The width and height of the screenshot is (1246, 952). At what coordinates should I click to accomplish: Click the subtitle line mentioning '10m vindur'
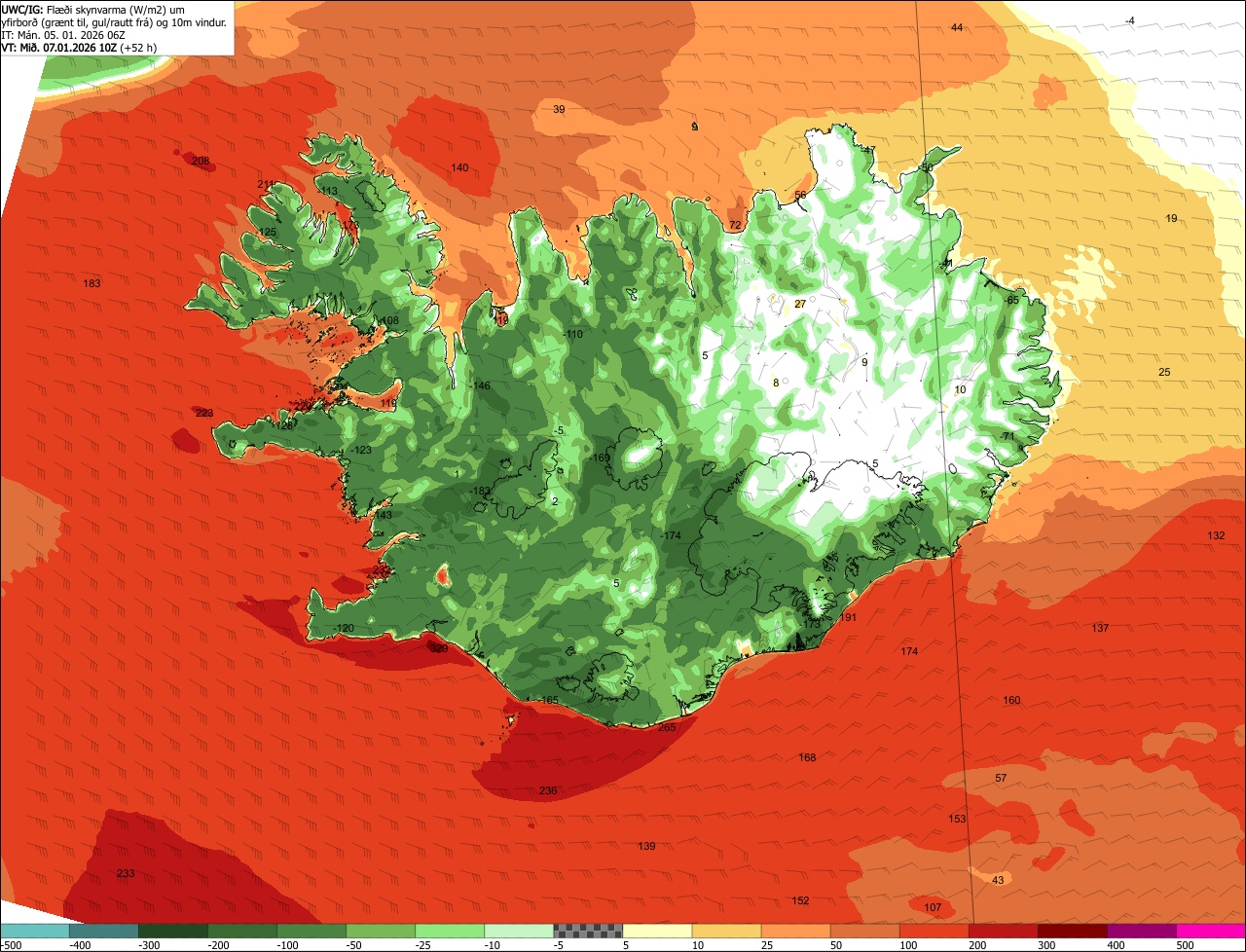point(114,21)
